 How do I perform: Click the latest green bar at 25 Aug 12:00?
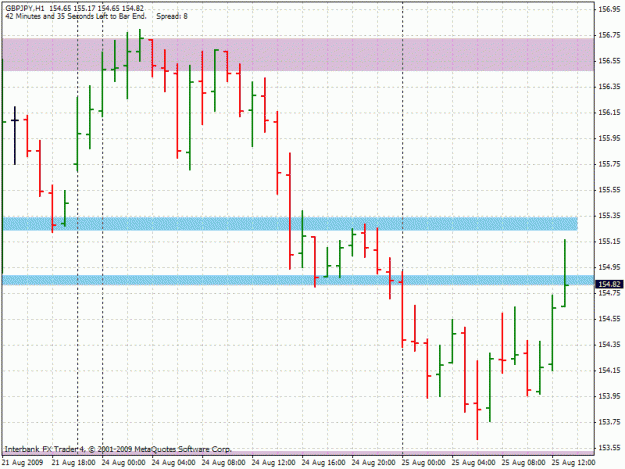point(565,273)
